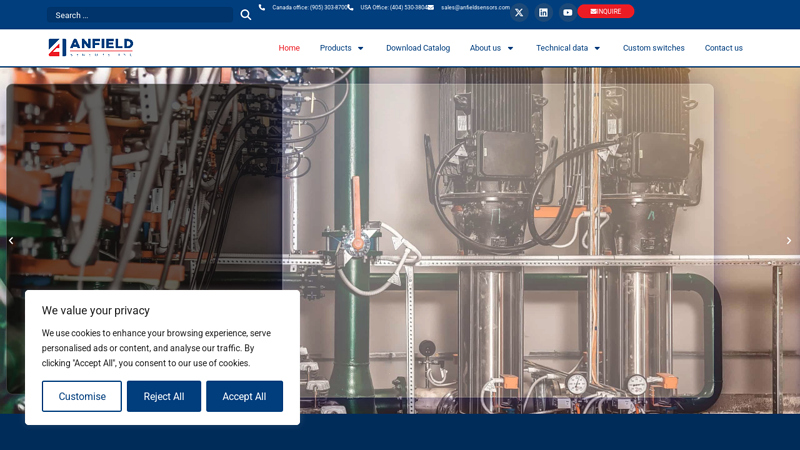Viewport: 800px width, 450px height.
Task: Click the Search input field
Action: pos(140,15)
